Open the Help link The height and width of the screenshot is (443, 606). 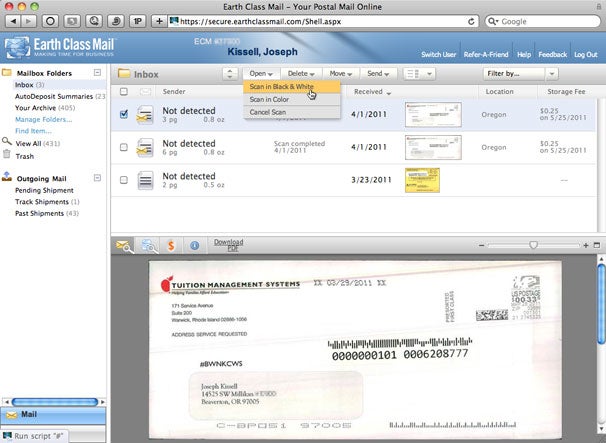(524, 55)
